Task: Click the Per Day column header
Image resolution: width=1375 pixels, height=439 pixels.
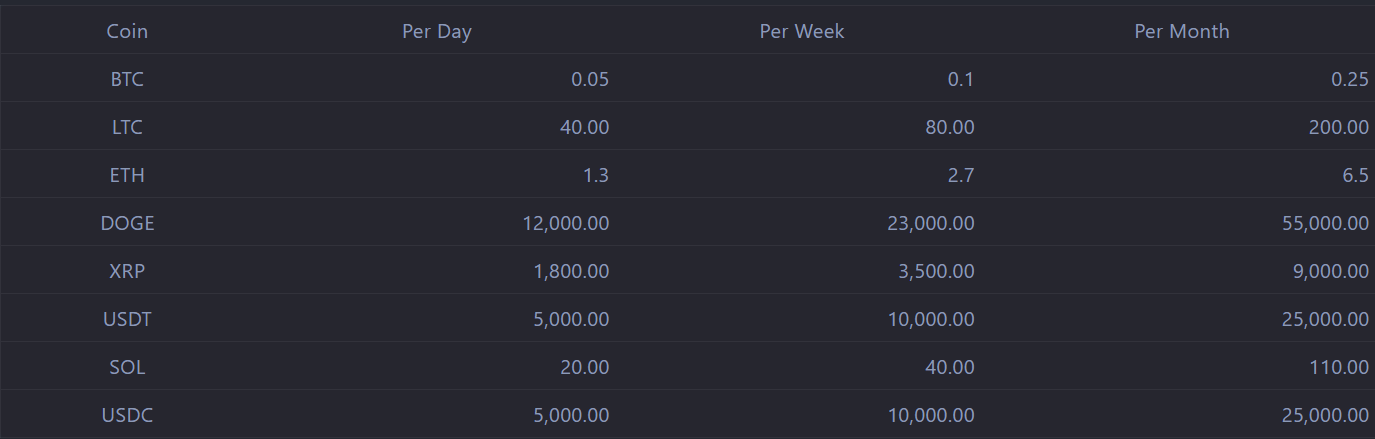Action: [x=437, y=31]
